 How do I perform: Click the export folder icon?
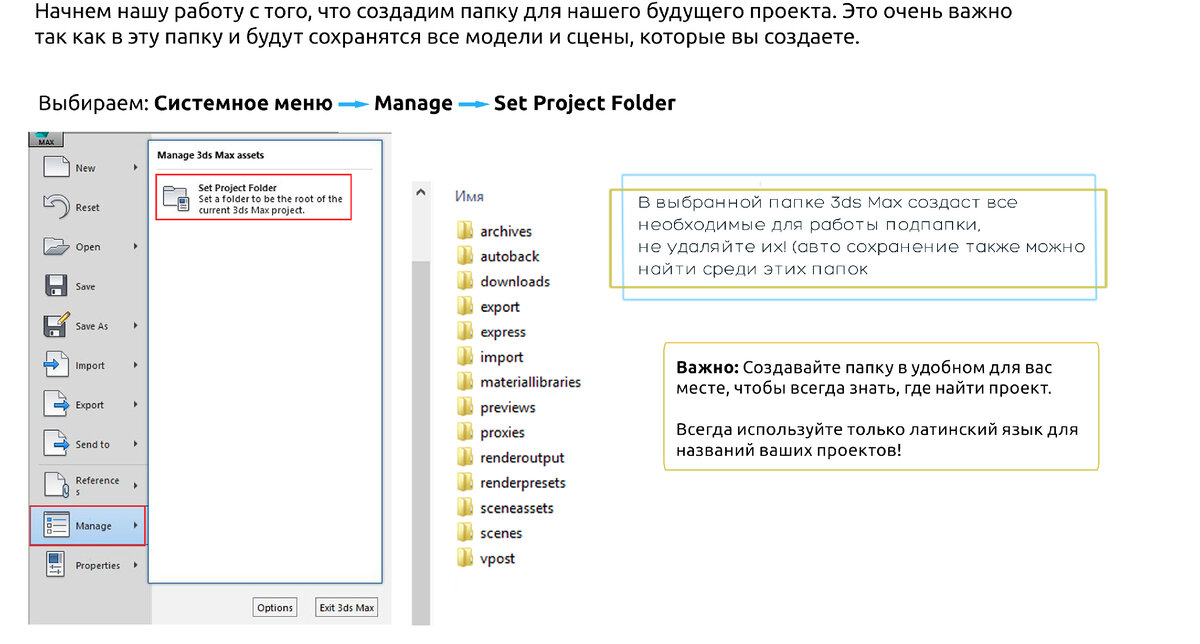465,306
